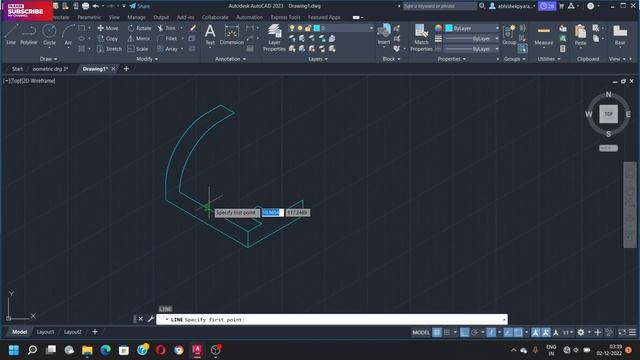Viewport: 640px width, 360px height.
Task: Click the Fillet tool
Action: pos(167,38)
